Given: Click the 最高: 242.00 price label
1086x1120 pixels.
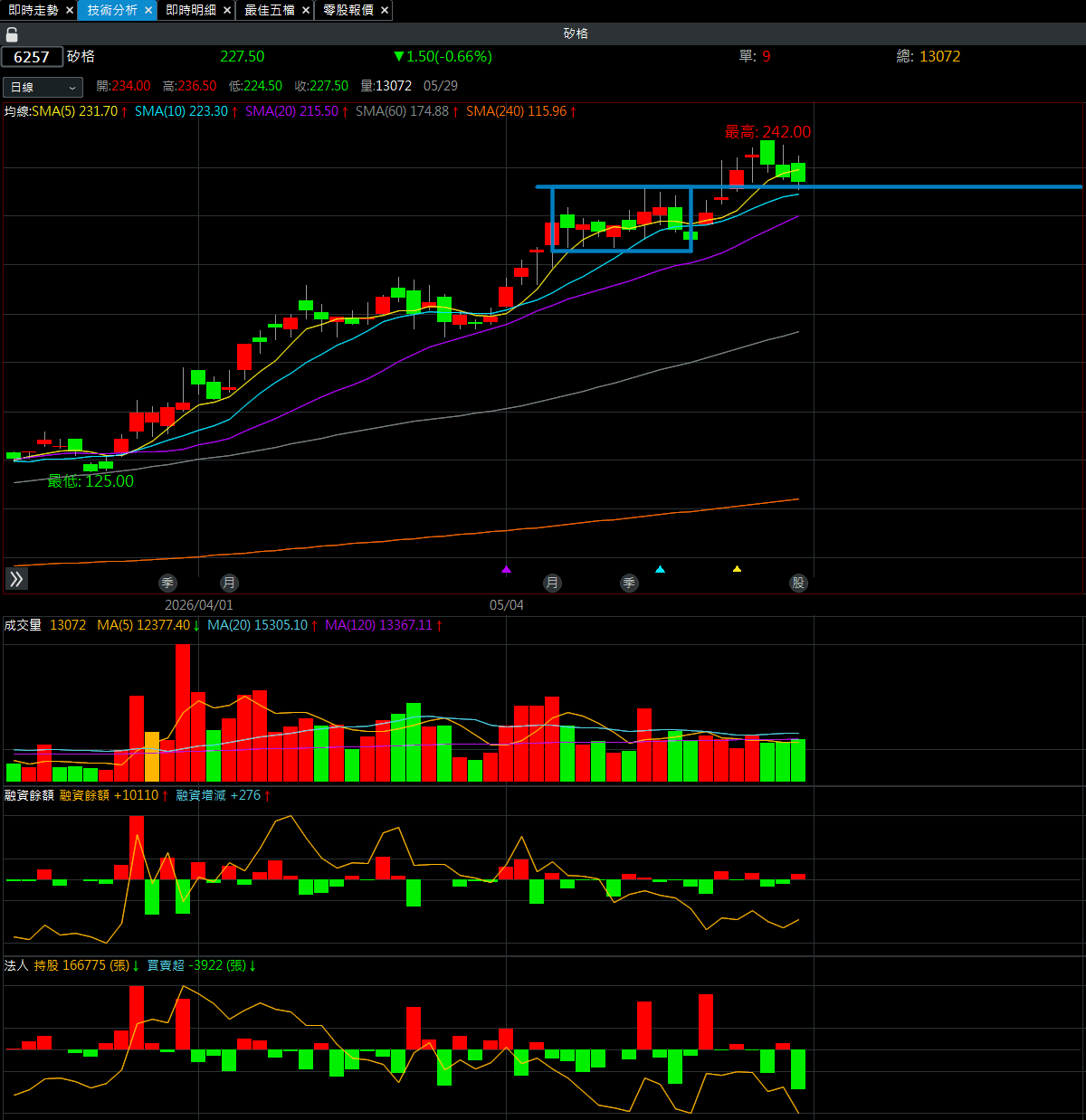Looking at the screenshot, I should [767, 132].
